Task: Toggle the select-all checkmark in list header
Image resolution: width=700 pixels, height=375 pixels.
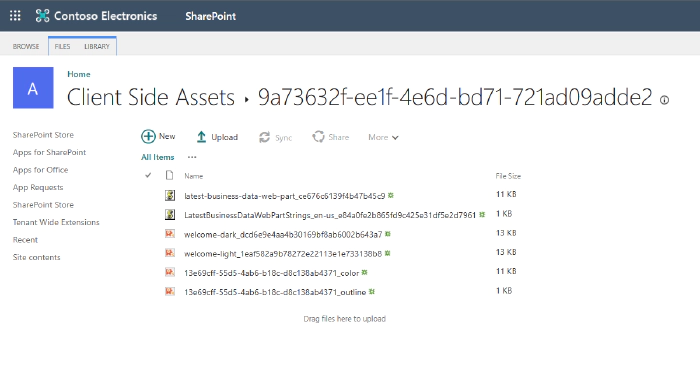Action: tap(148, 175)
